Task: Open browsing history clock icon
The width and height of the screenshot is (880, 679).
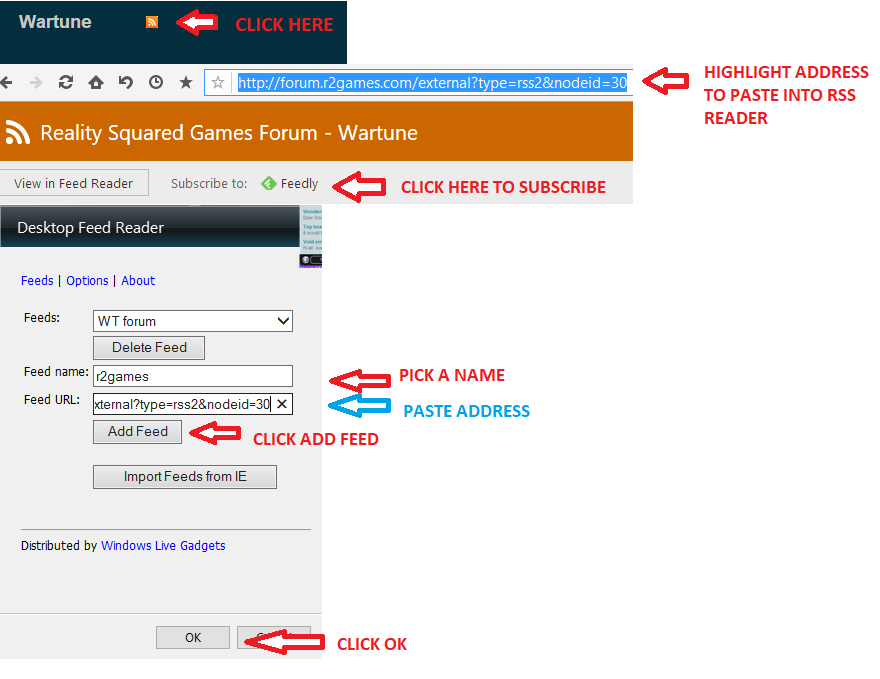Action: coord(156,83)
